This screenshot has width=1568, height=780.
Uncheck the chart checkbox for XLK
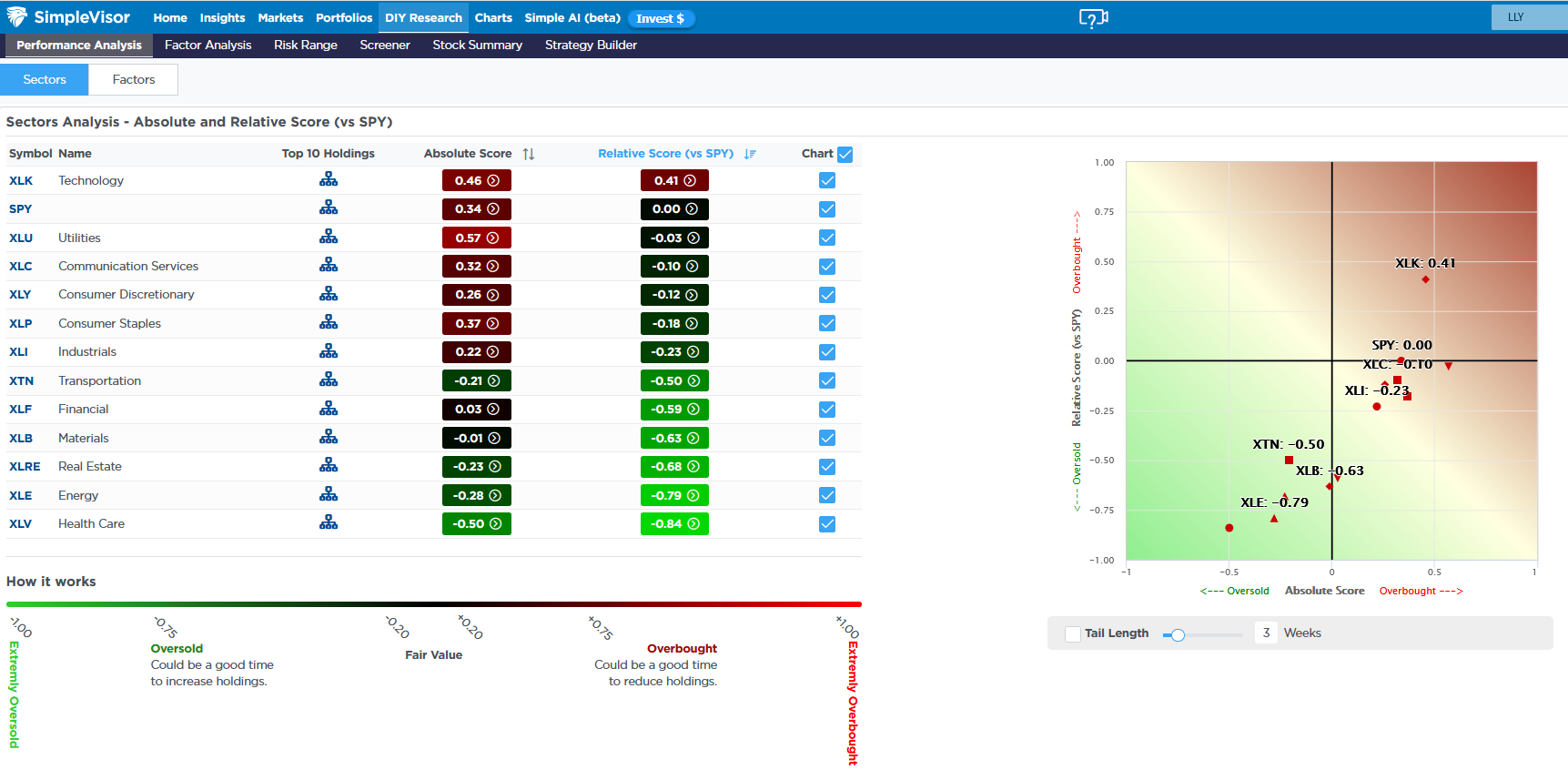point(827,180)
